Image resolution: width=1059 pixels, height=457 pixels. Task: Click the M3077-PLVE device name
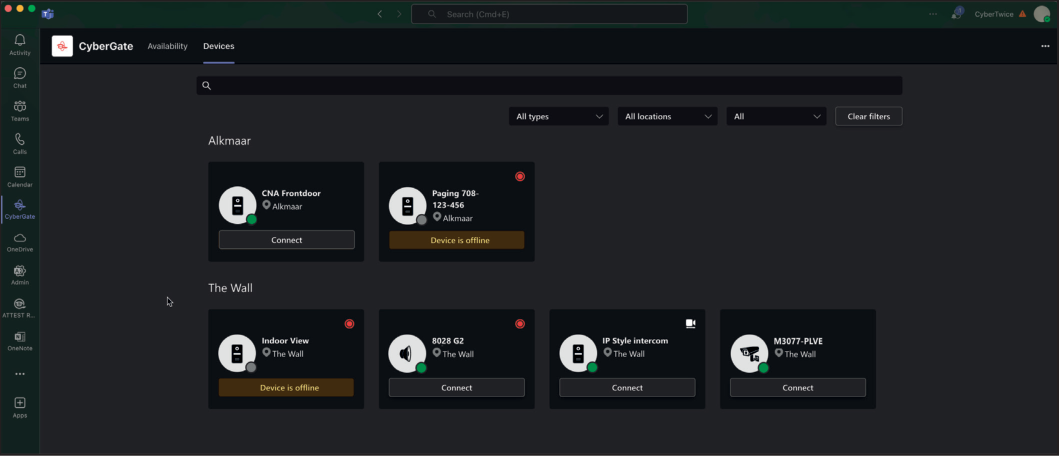[x=798, y=341]
